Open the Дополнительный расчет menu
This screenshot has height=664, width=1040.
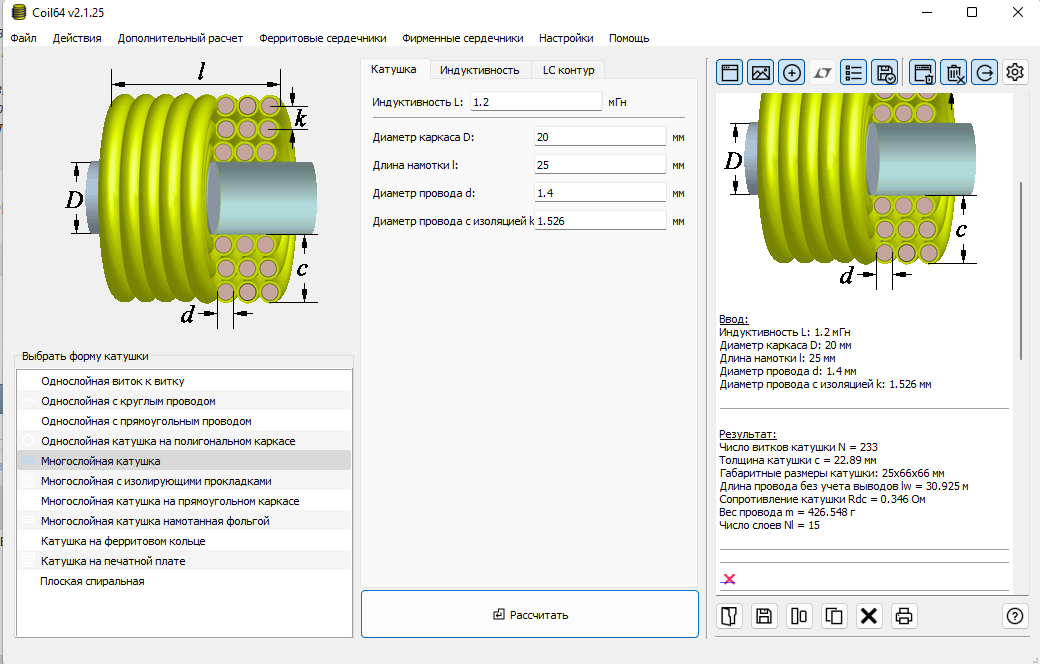pyautogui.click(x=180, y=38)
